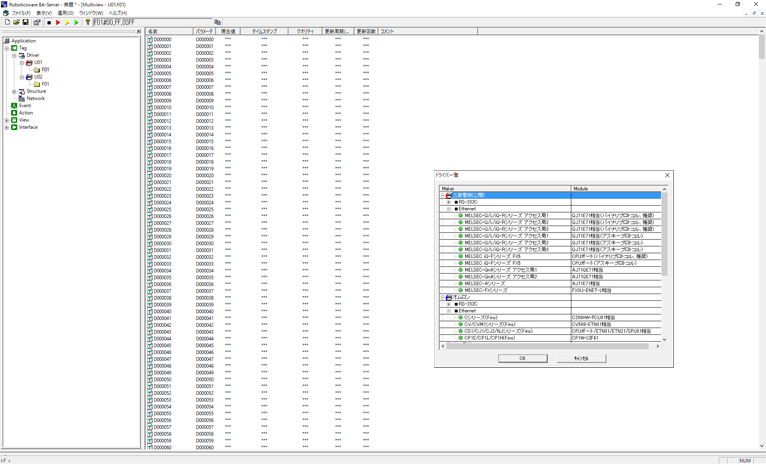Click the tag icon on row D000000
766x464 pixels.
click(150, 39)
